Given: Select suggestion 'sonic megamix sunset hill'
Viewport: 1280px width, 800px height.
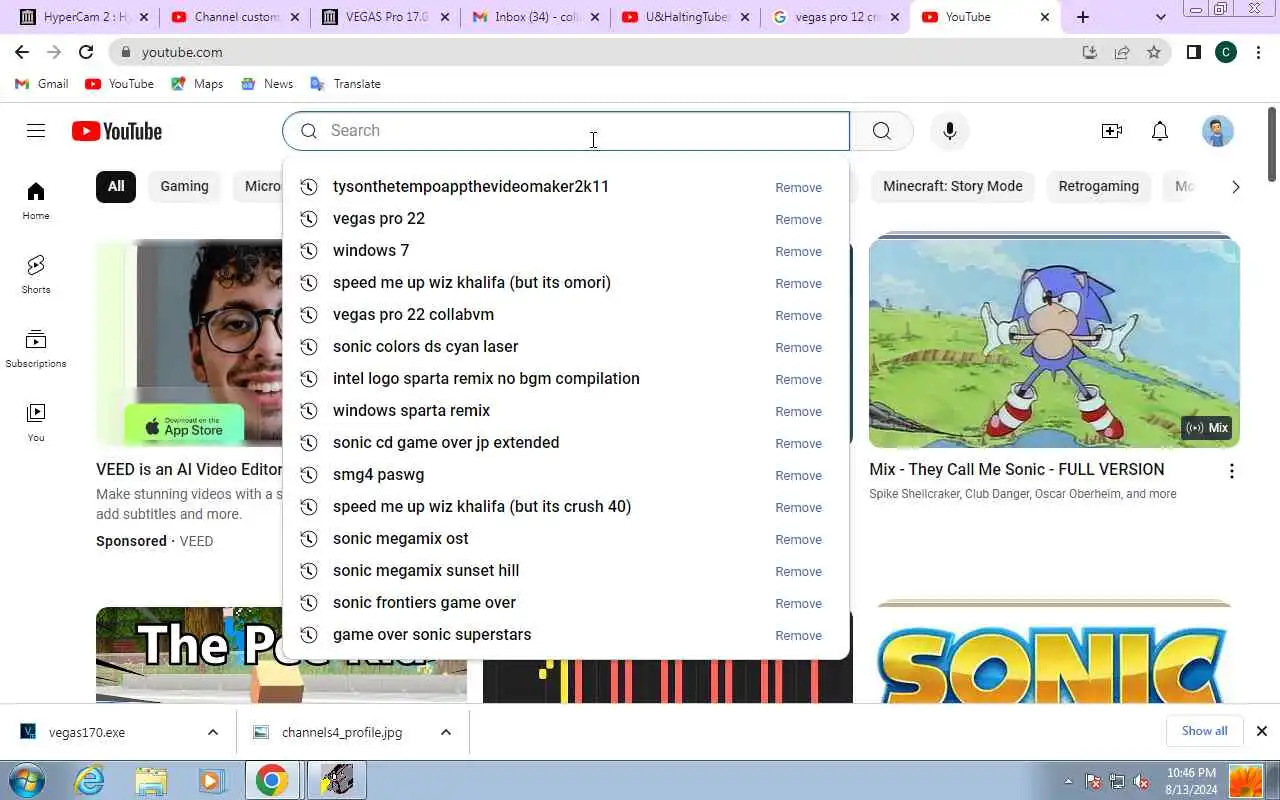Looking at the screenshot, I should (x=566, y=571).
